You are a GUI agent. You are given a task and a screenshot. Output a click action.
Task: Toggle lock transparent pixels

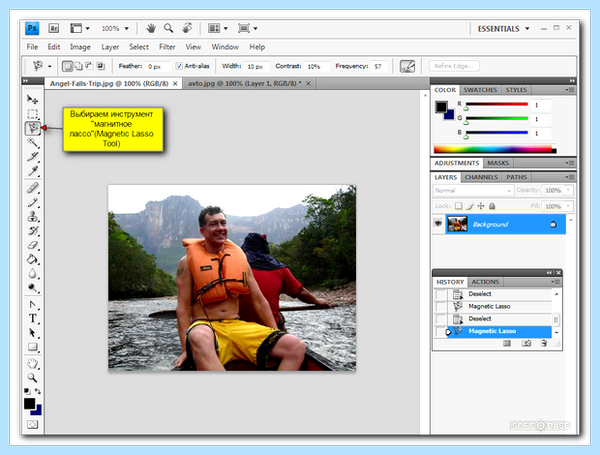point(458,206)
